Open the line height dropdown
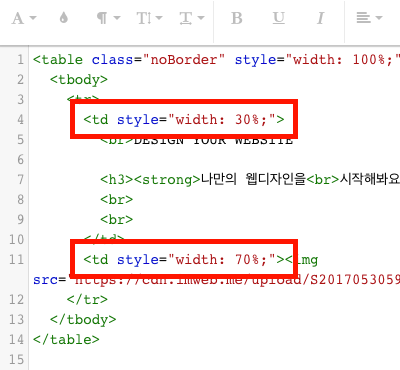400x370 pixels. coord(192,18)
